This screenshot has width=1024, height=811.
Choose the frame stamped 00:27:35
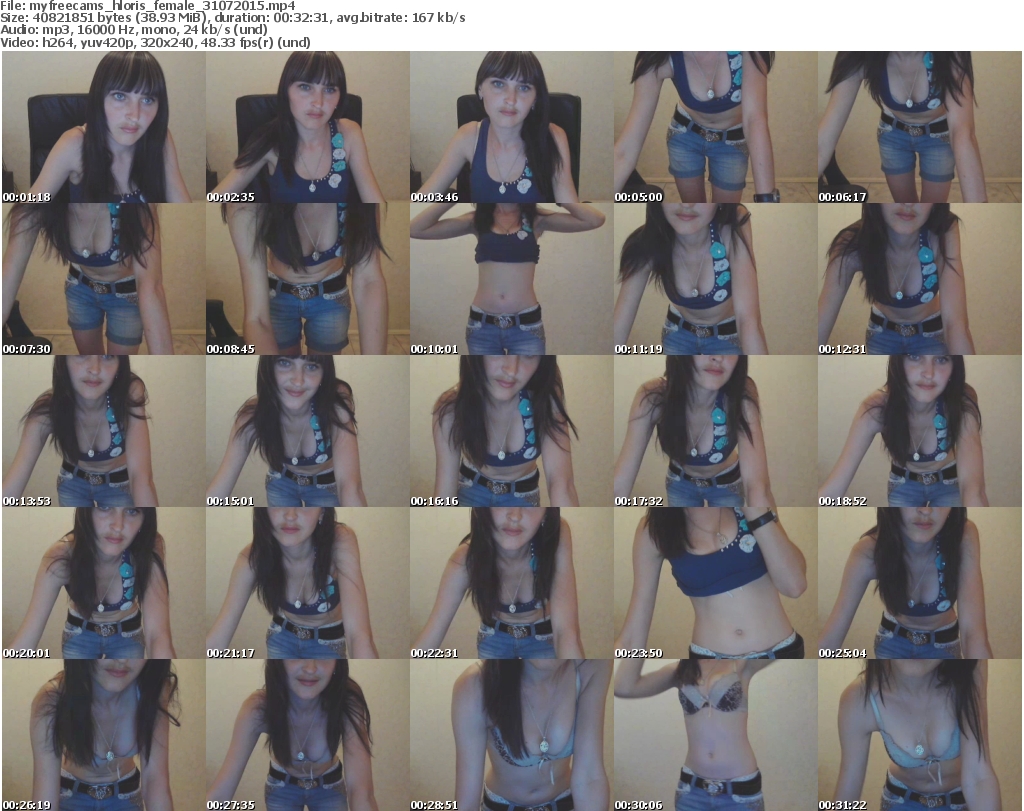click(x=308, y=735)
